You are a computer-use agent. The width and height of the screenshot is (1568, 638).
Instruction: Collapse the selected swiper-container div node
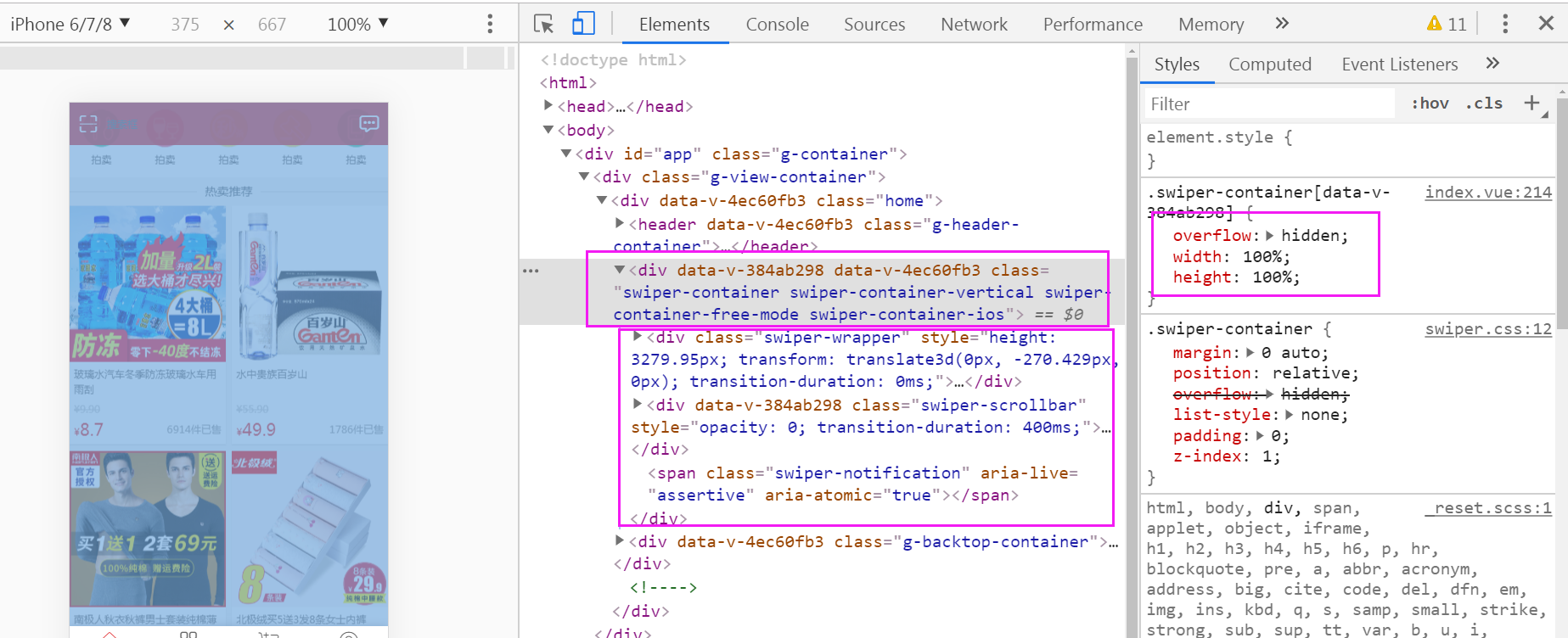click(620, 270)
